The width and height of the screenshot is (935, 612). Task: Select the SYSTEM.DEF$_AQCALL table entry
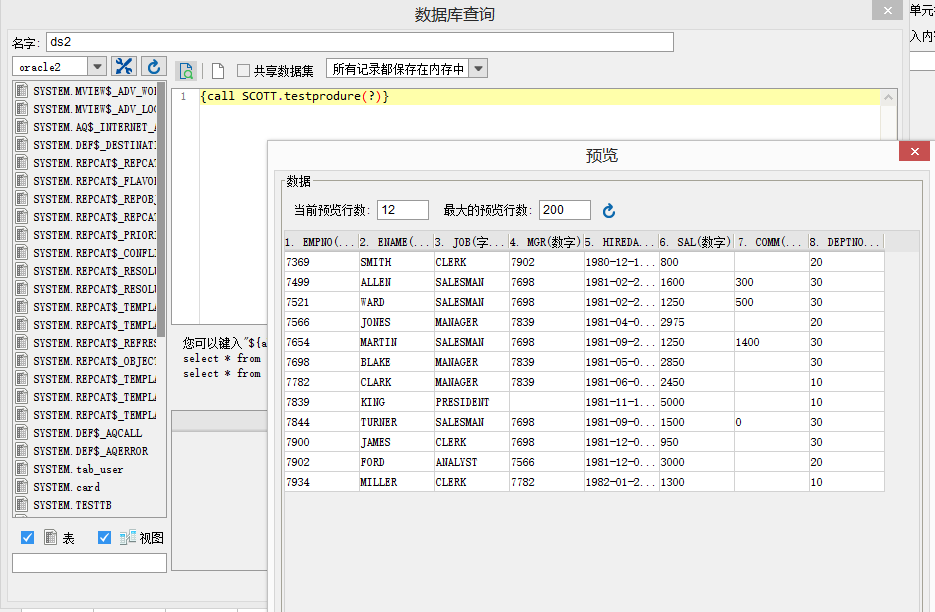coord(88,433)
